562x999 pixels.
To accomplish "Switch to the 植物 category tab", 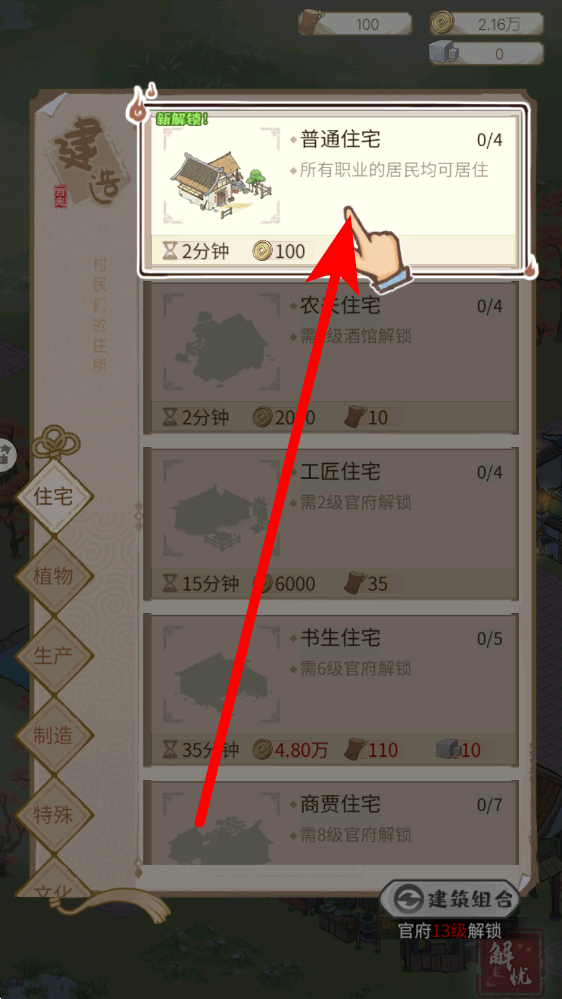I will click(54, 577).
